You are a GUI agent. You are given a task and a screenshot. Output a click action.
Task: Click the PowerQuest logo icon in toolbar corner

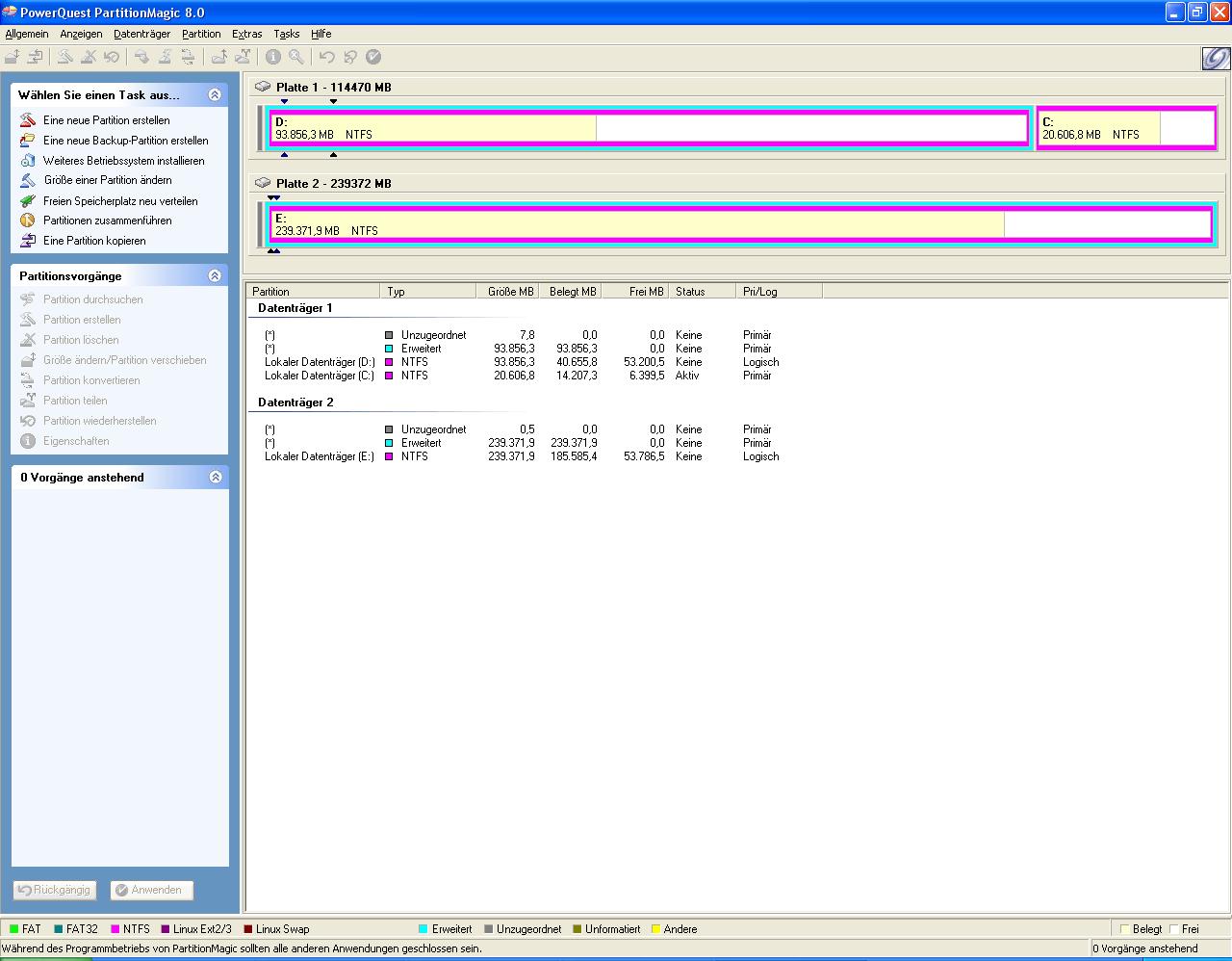1216,59
